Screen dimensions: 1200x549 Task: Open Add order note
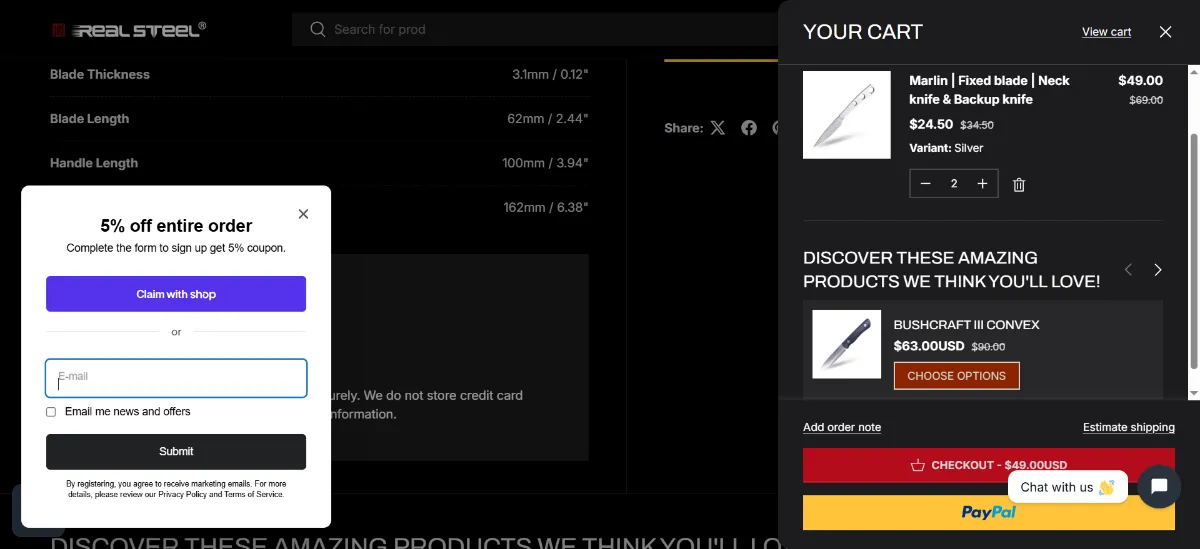point(842,427)
